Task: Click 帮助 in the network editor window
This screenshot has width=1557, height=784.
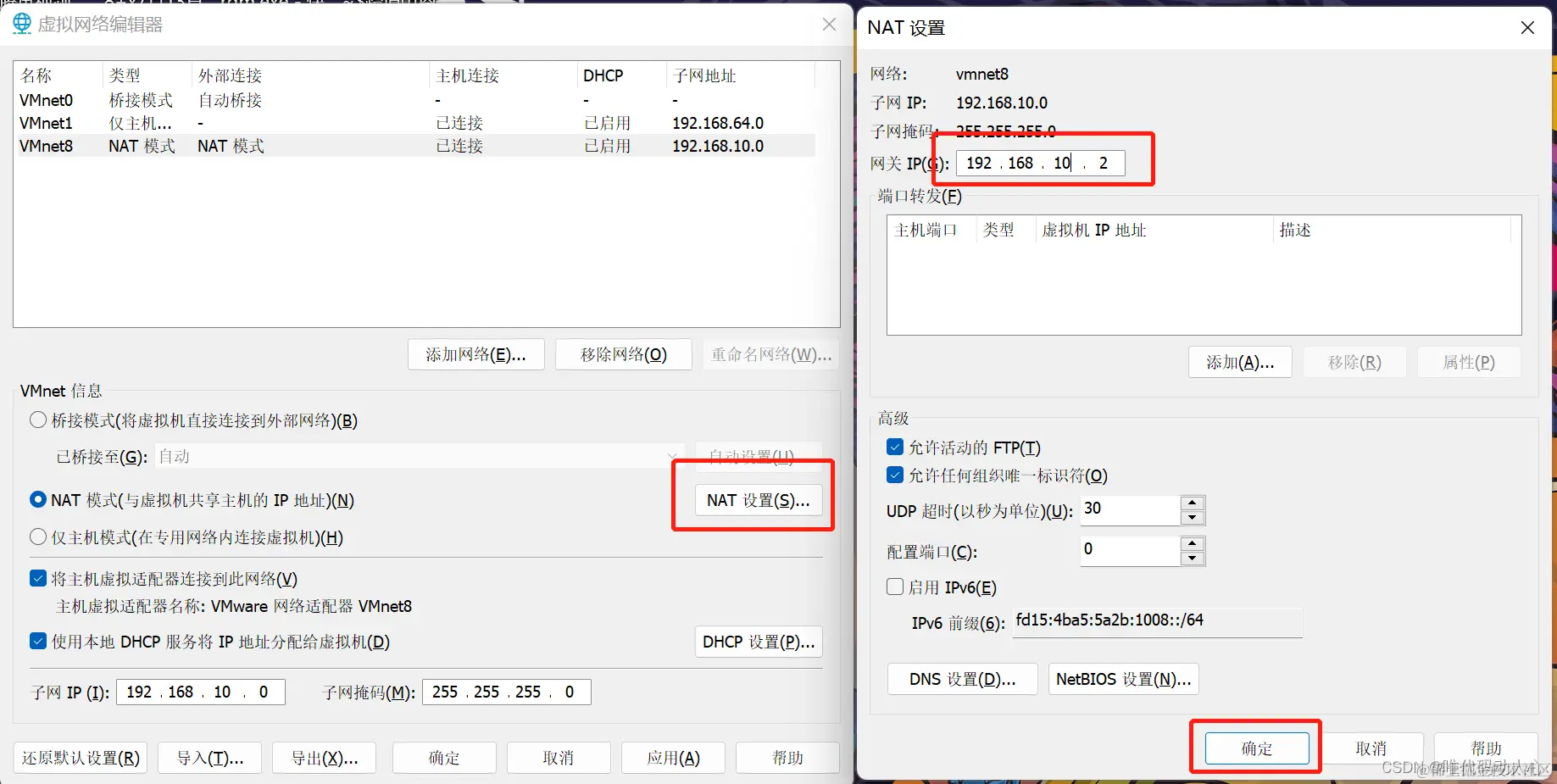Action: (x=787, y=758)
